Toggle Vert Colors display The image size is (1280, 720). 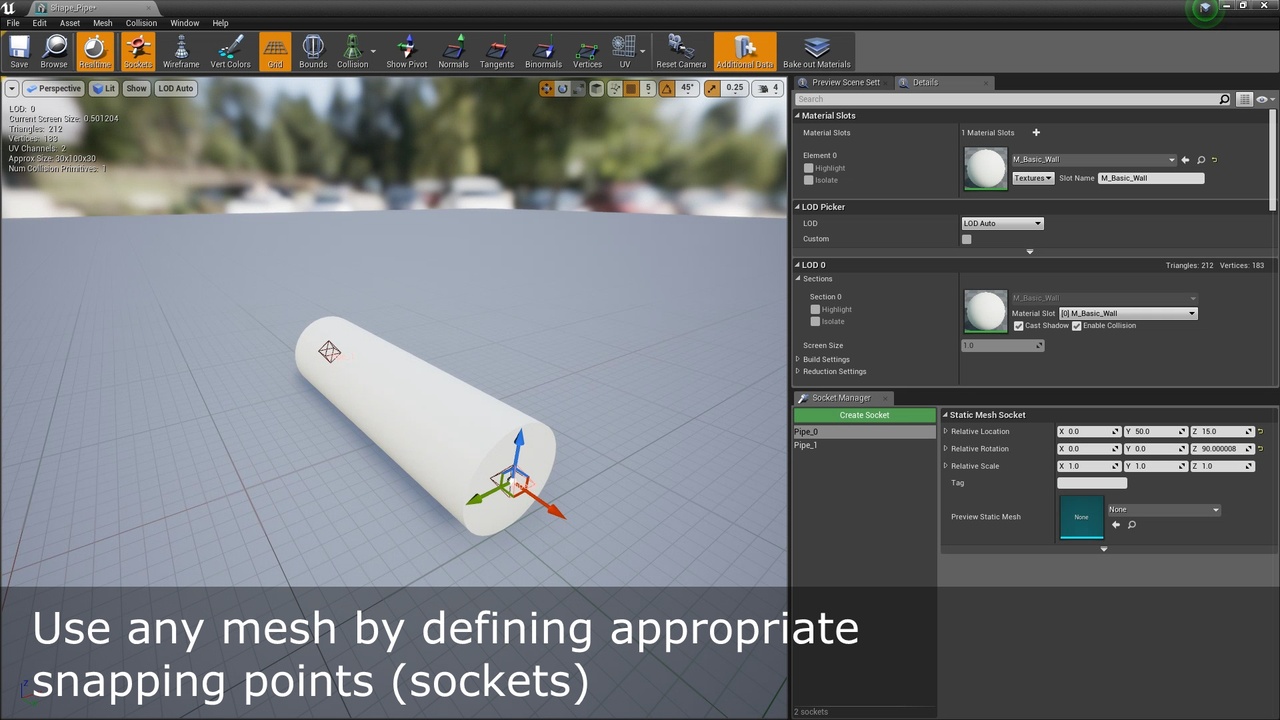coord(230,52)
